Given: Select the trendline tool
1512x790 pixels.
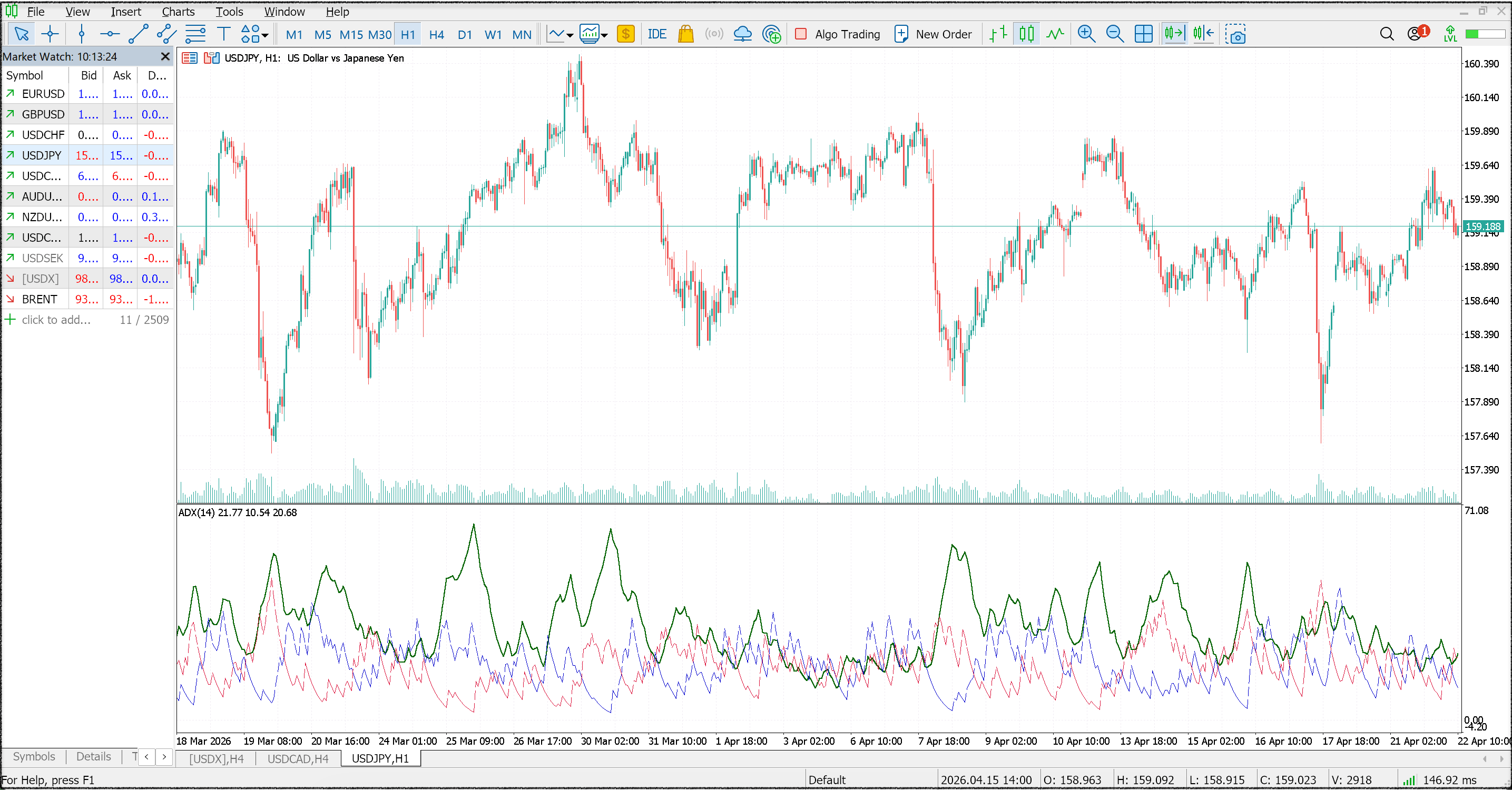Looking at the screenshot, I should 138,34.
